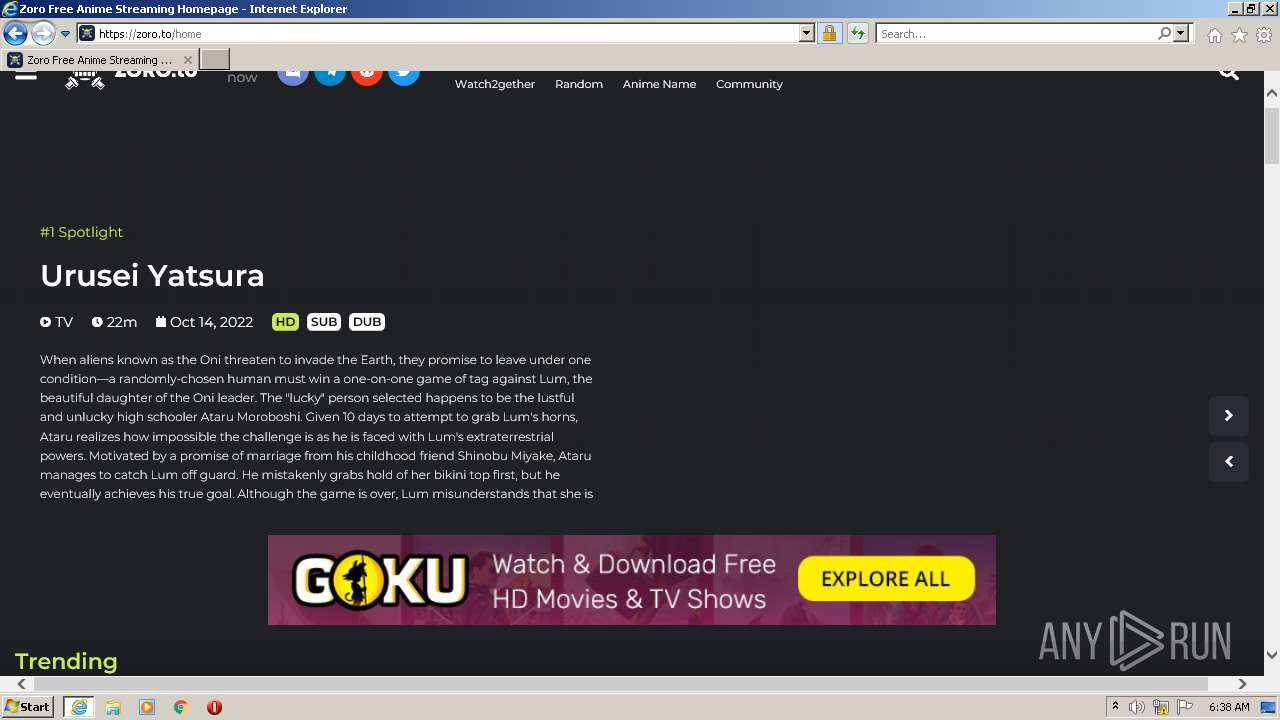Open the Reddit social link
The image size is (1280, 720).
(366, 76)
